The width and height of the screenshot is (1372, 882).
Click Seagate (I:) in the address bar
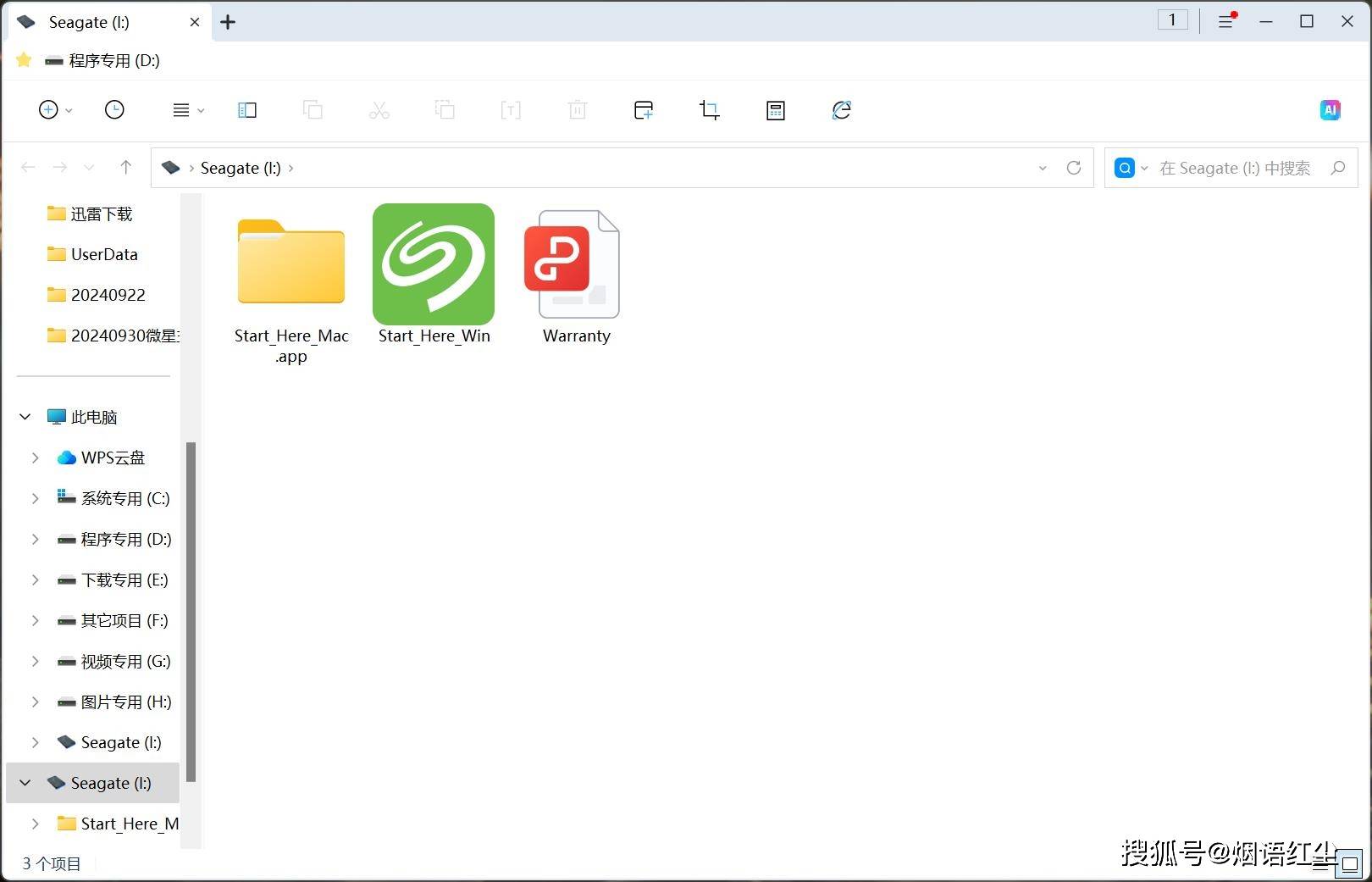(241, 168)
